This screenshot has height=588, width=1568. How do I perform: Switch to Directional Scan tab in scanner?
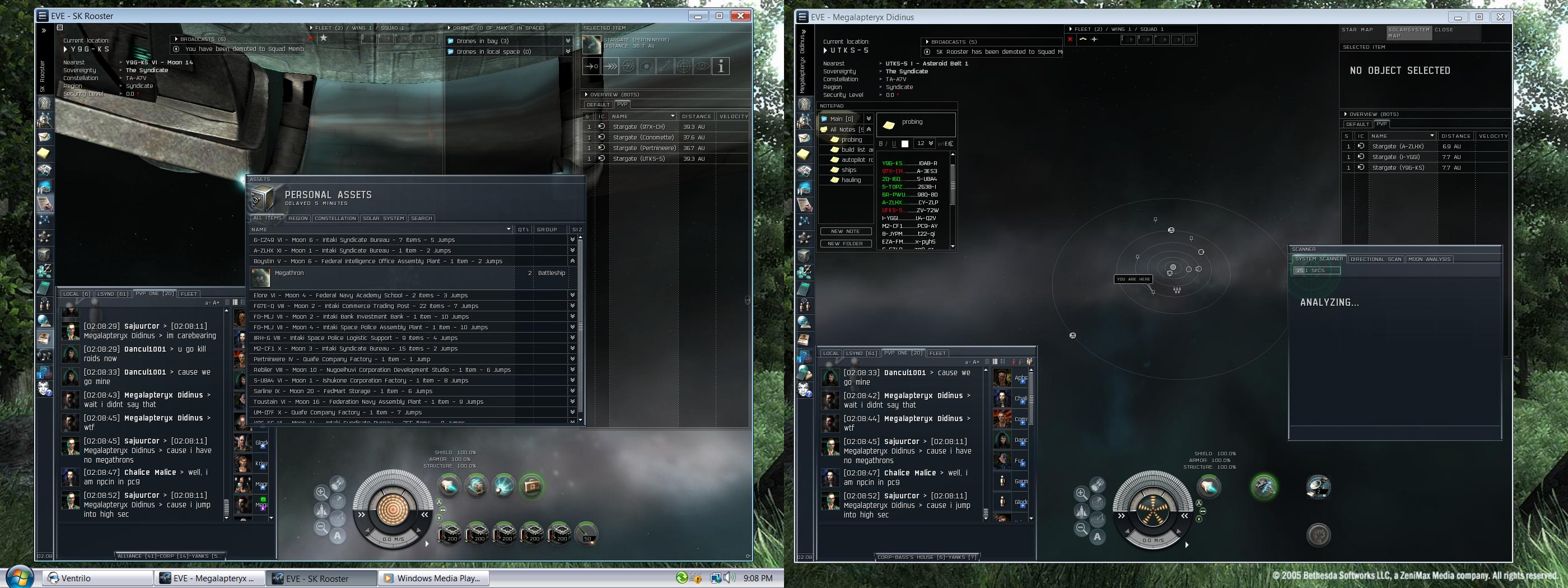[x=1376, y=259]
